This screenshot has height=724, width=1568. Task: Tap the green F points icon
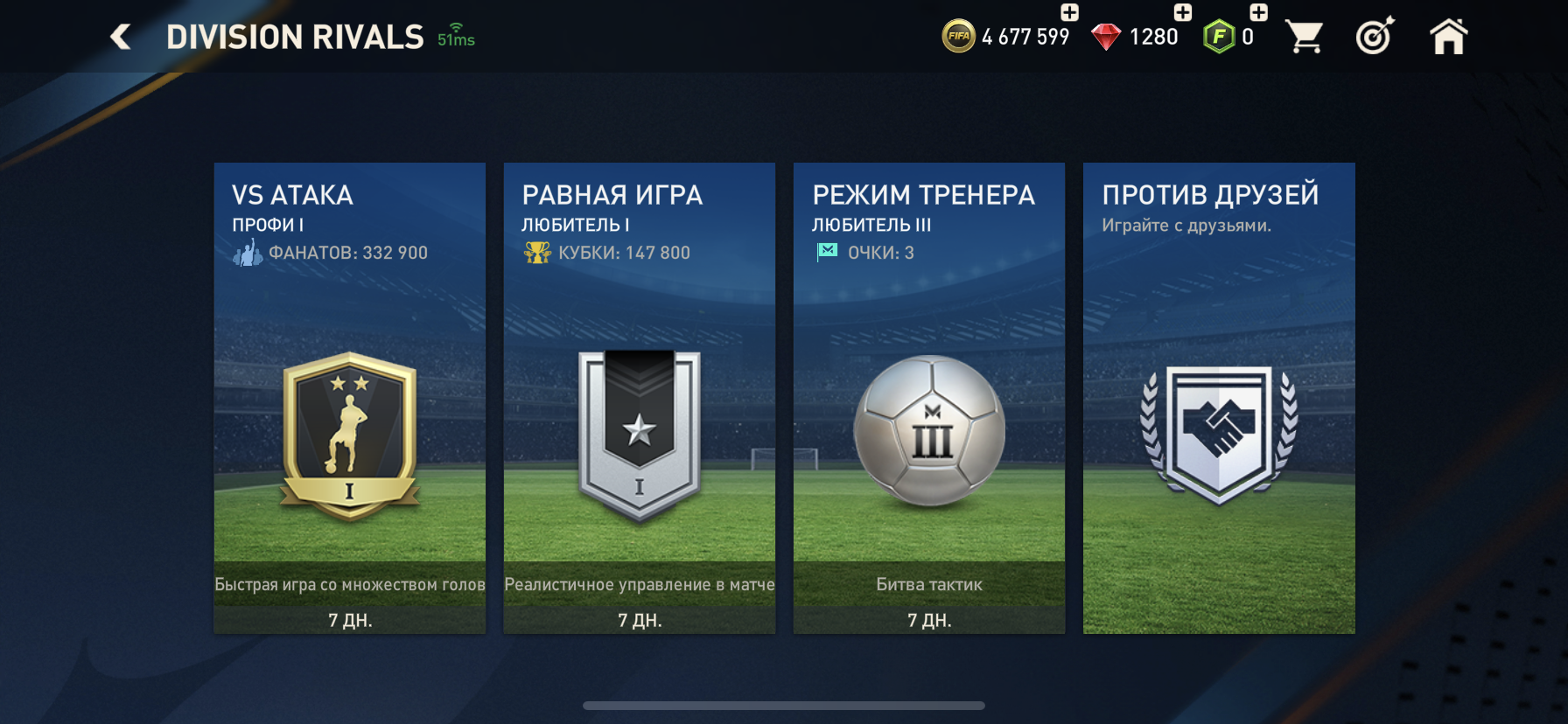click(1219, 37)
